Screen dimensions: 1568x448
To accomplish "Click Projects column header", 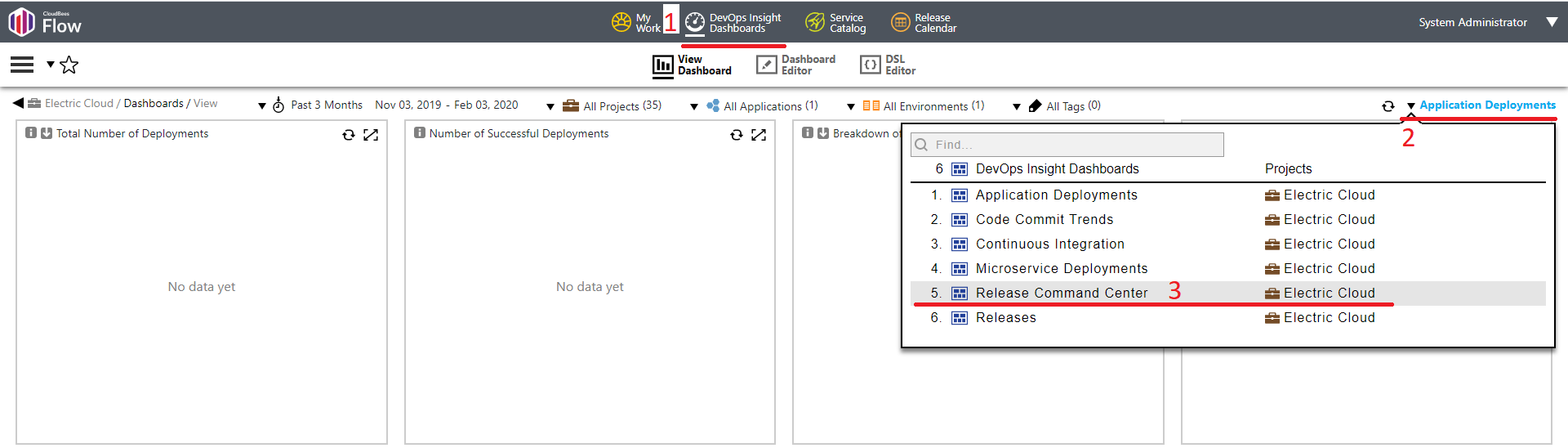I will tap(1288, 168).
